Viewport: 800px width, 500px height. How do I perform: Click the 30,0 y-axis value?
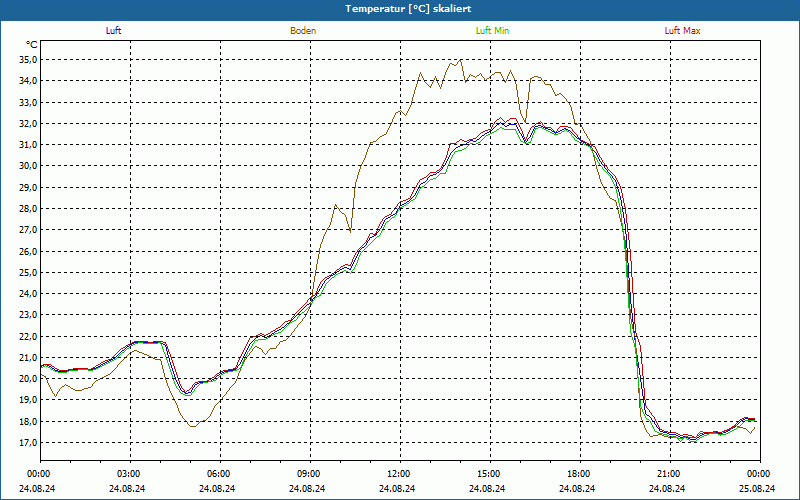29,166
